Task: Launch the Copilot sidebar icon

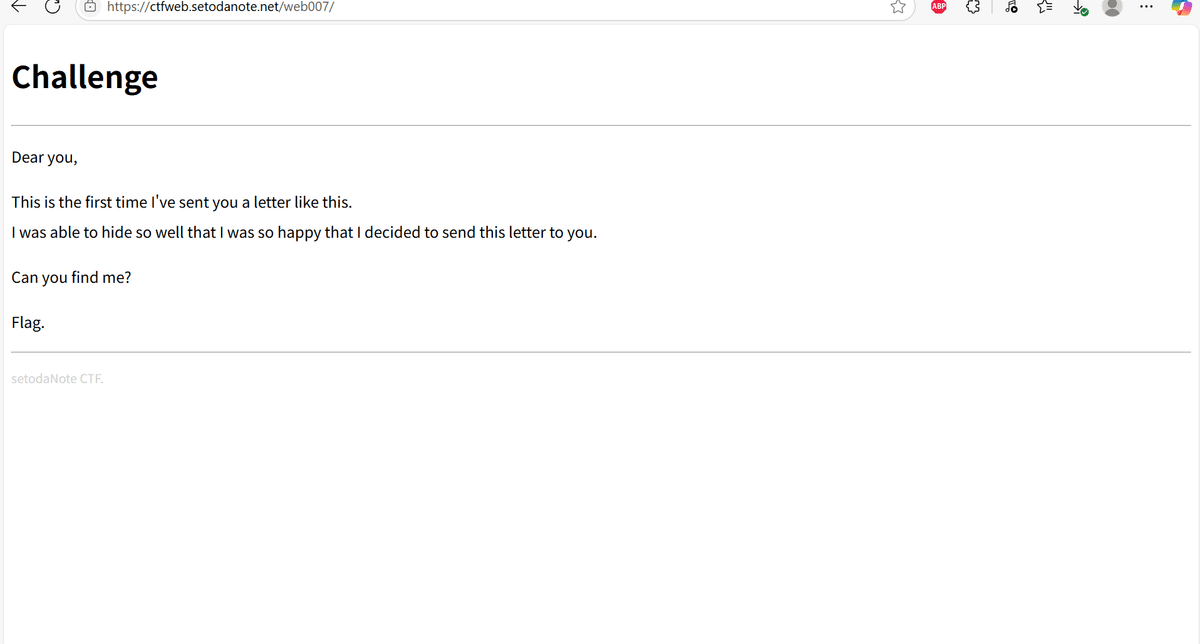Action: [1181, 7]
